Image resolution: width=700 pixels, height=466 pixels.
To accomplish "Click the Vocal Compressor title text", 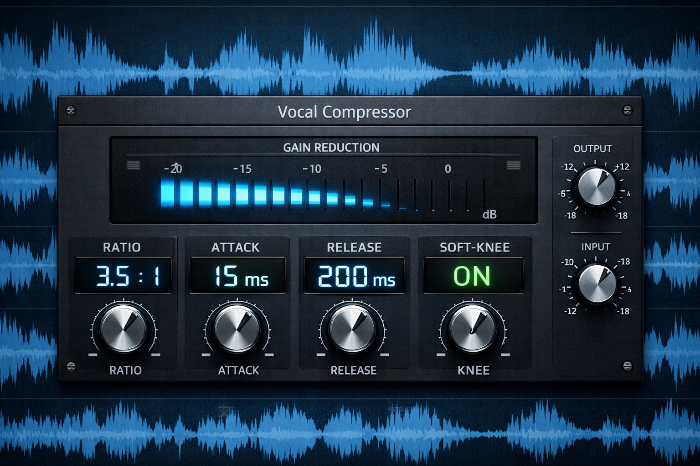I will [344, 112].
